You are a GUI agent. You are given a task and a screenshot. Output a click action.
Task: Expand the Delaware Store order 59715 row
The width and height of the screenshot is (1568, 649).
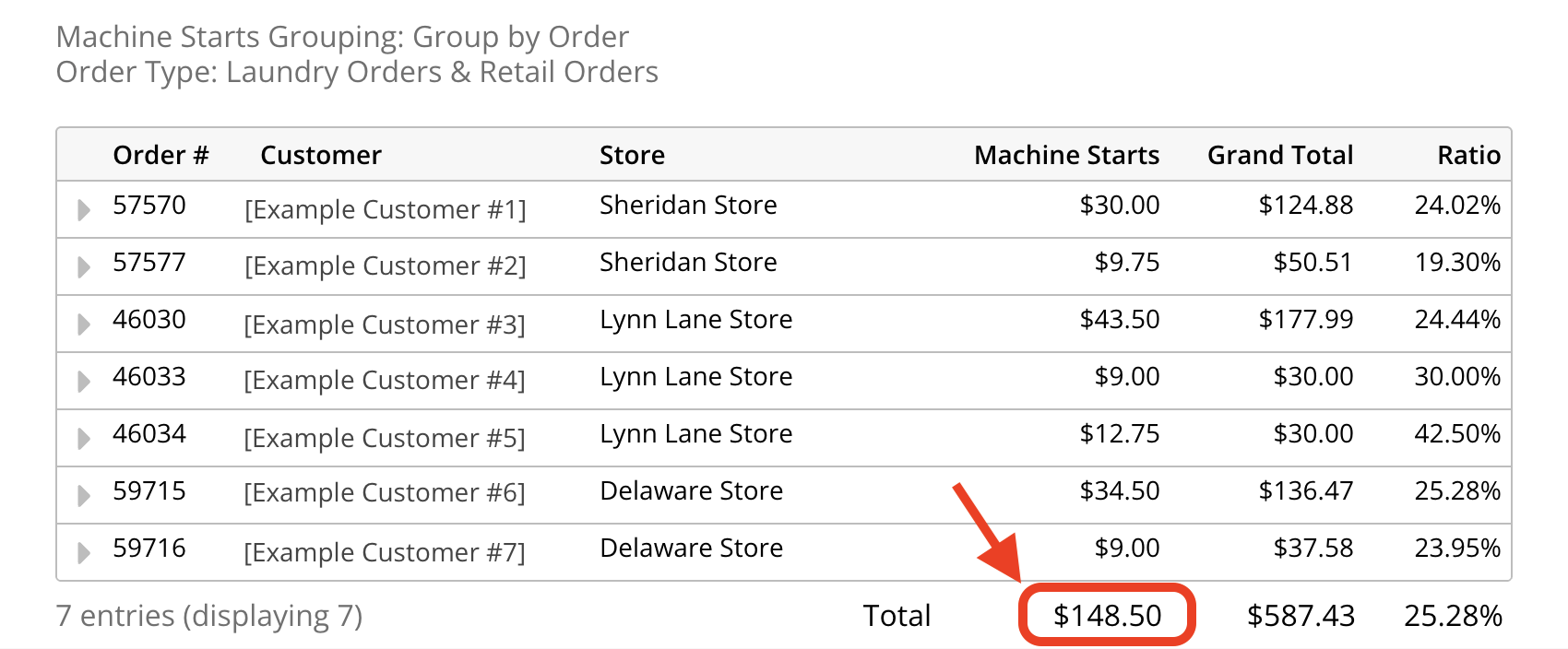point(82,495)
